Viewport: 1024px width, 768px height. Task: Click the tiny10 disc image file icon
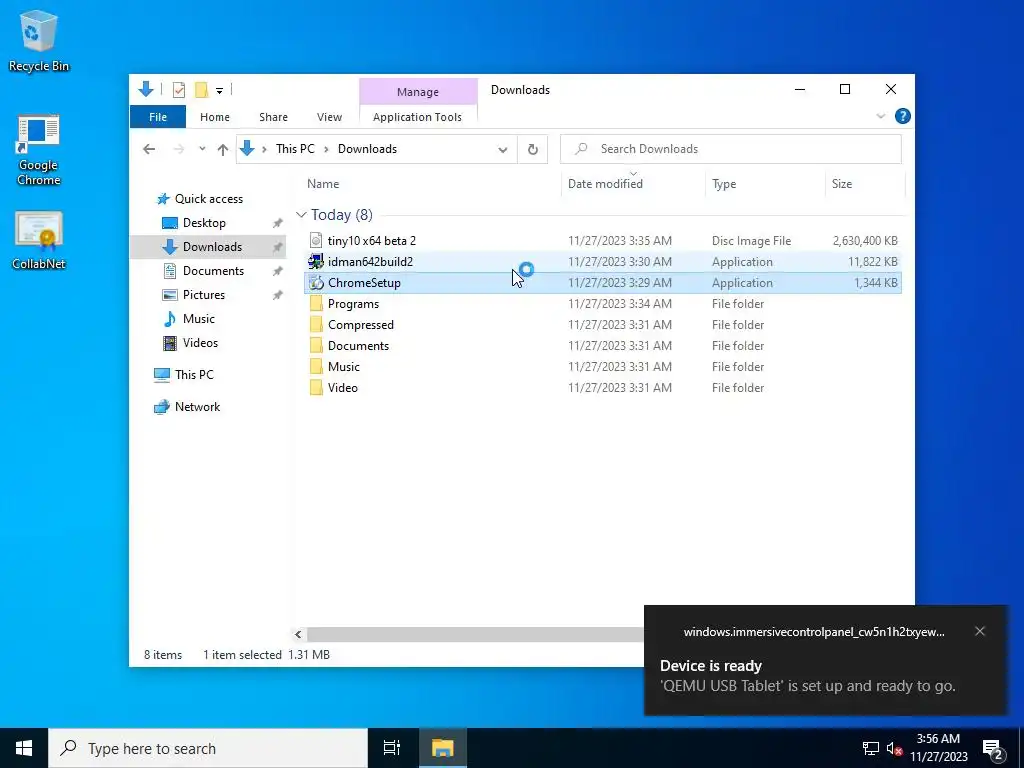pos(316,241)
